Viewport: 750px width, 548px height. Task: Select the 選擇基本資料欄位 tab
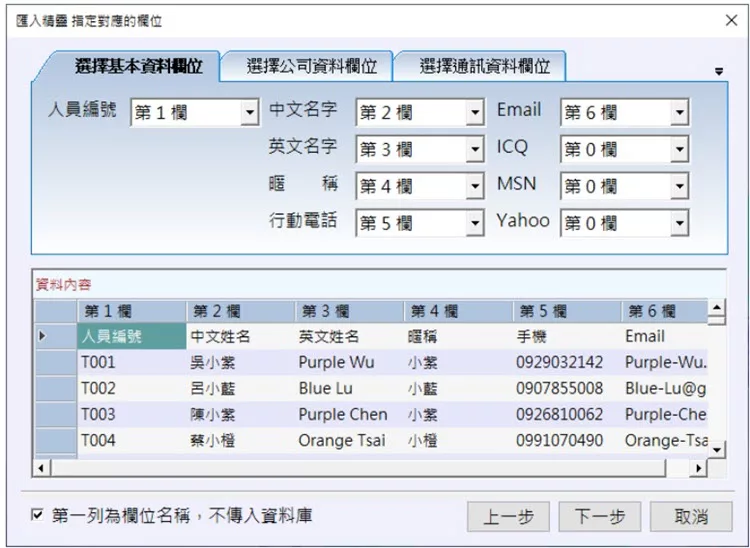pyautogui.click(x=138, y=67)
